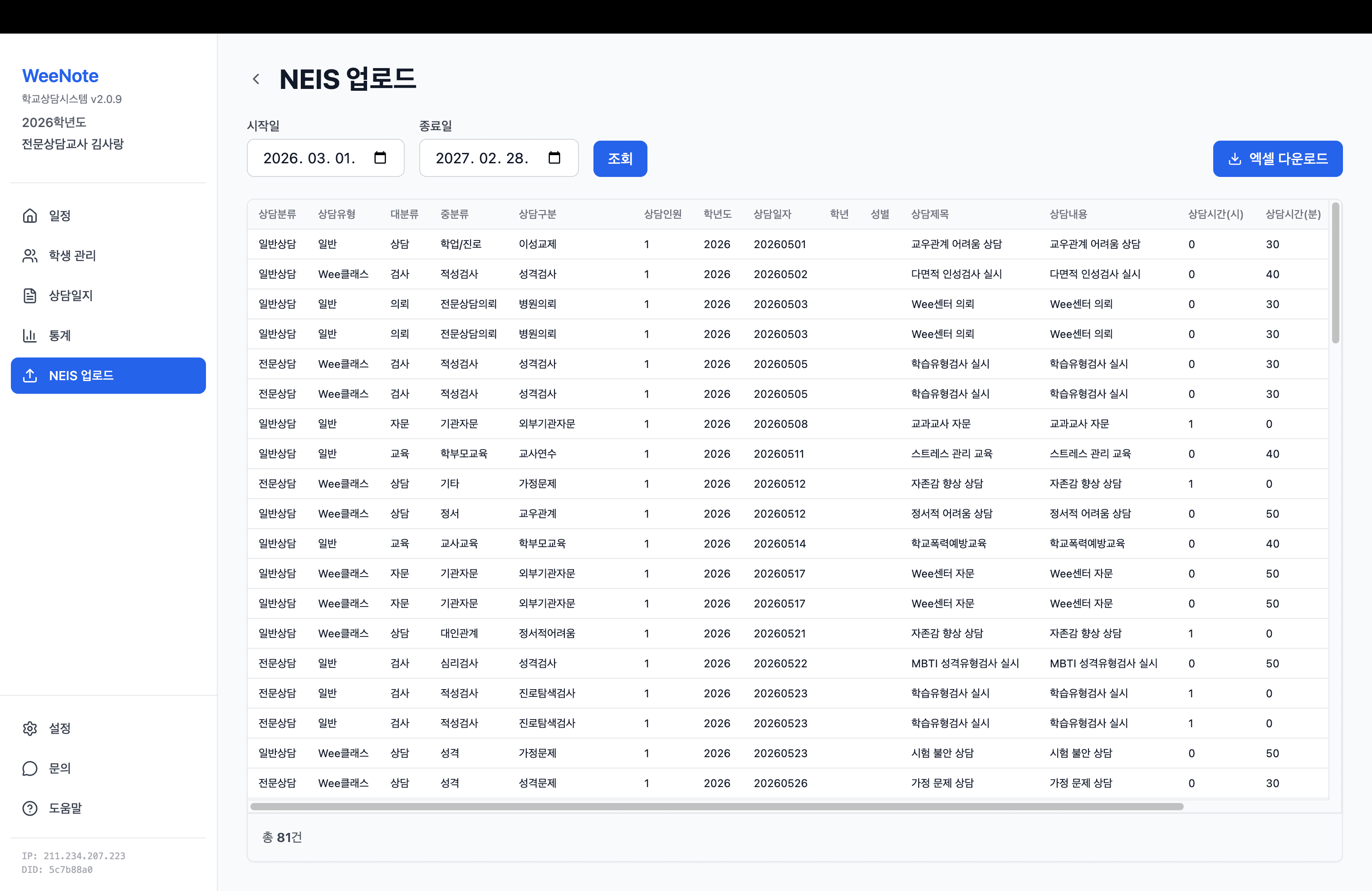Viewport: 1372px width, 891px height.
Task: Click the WeeNote logo link
Action: 59,75
